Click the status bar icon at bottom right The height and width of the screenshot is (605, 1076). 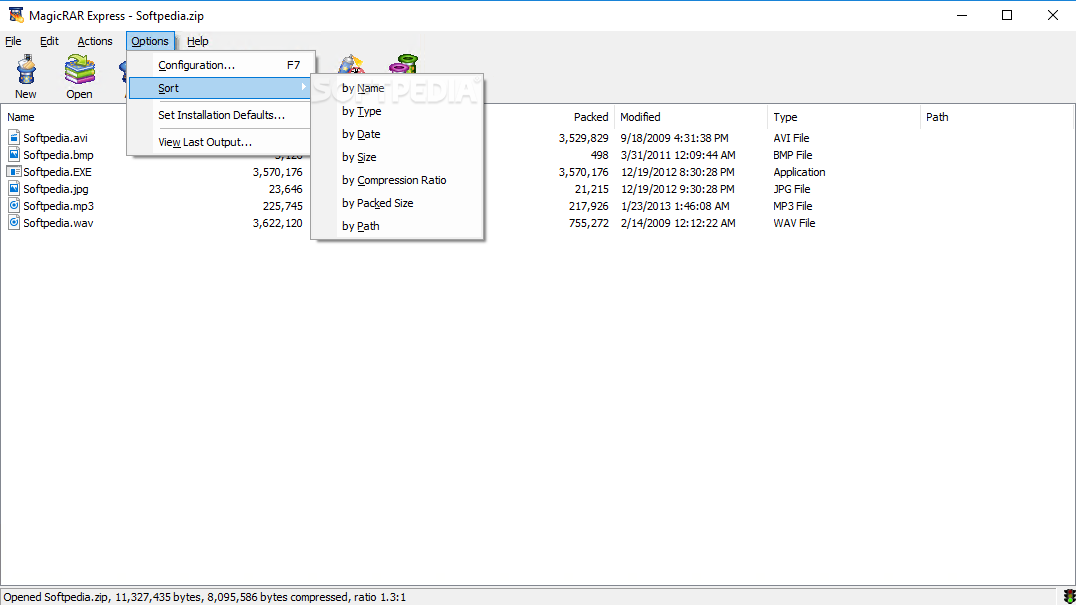click(x=1068, y=597)
